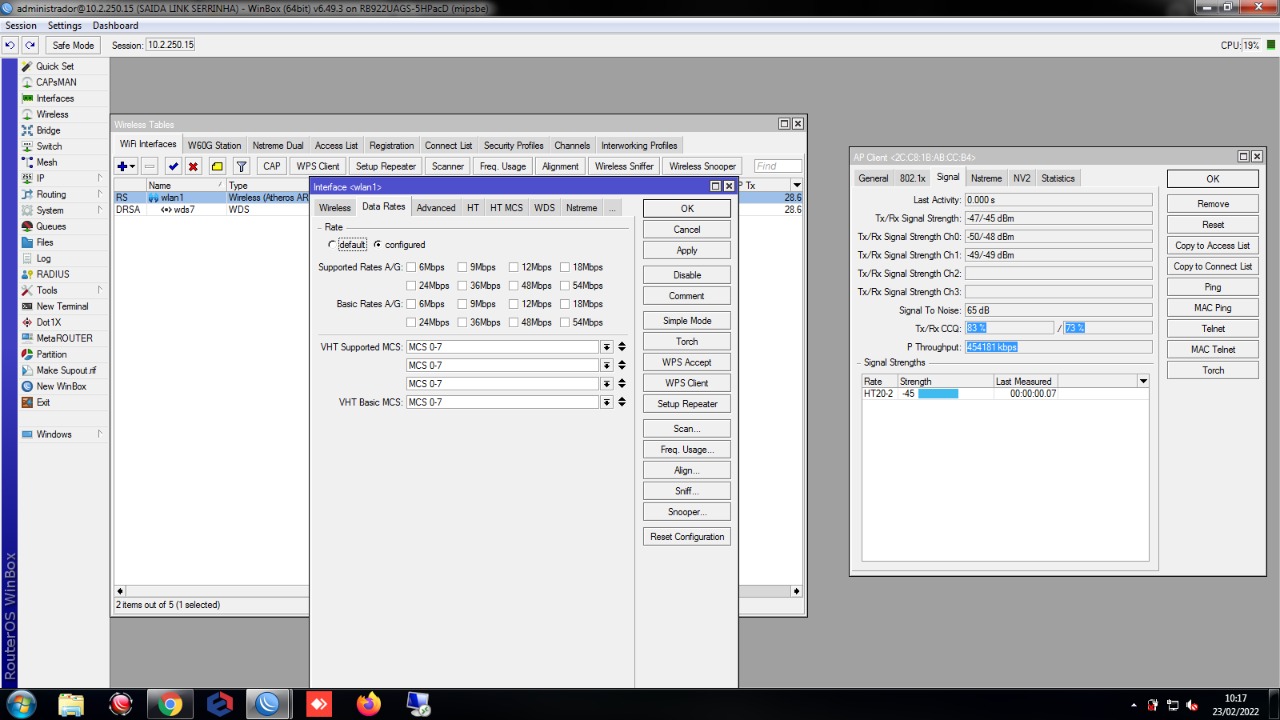Open the Nstreme tab in AP Client window
The height and width of the screenshot is (720, 1280).
[986, 178]
